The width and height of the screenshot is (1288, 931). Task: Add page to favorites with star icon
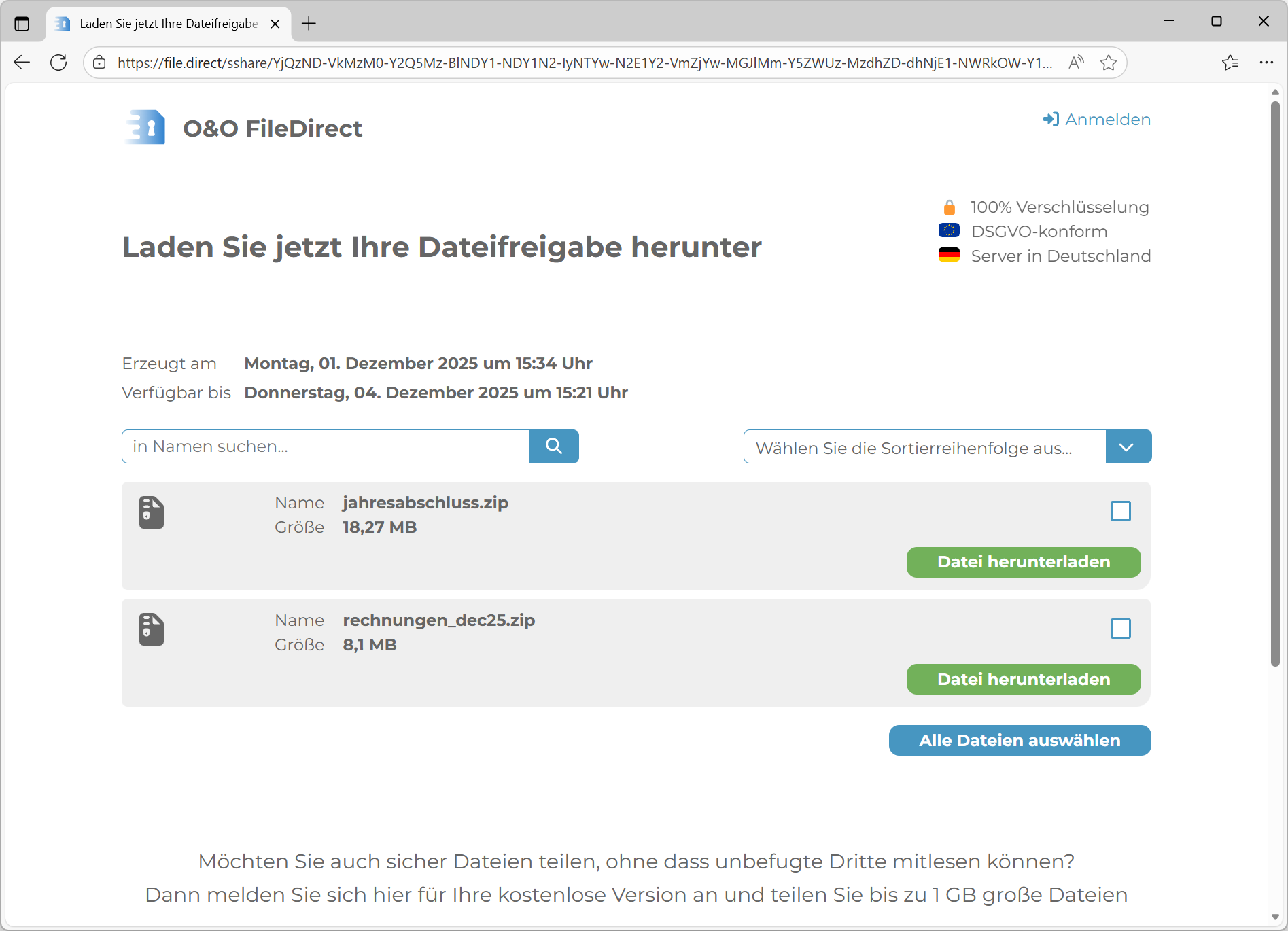tap(1109, 63)
